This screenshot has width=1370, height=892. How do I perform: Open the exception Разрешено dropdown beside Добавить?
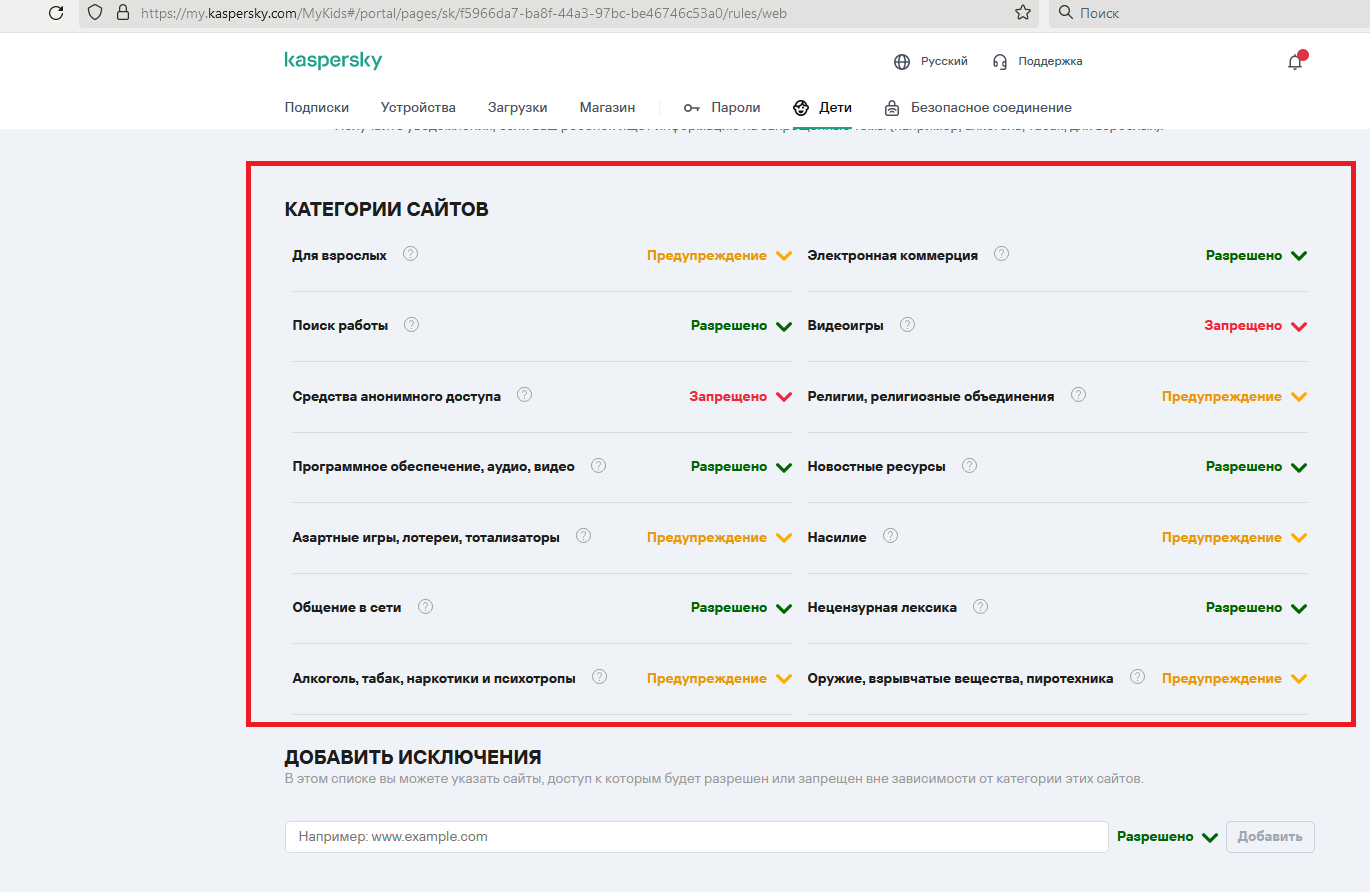coord(1167,837)
